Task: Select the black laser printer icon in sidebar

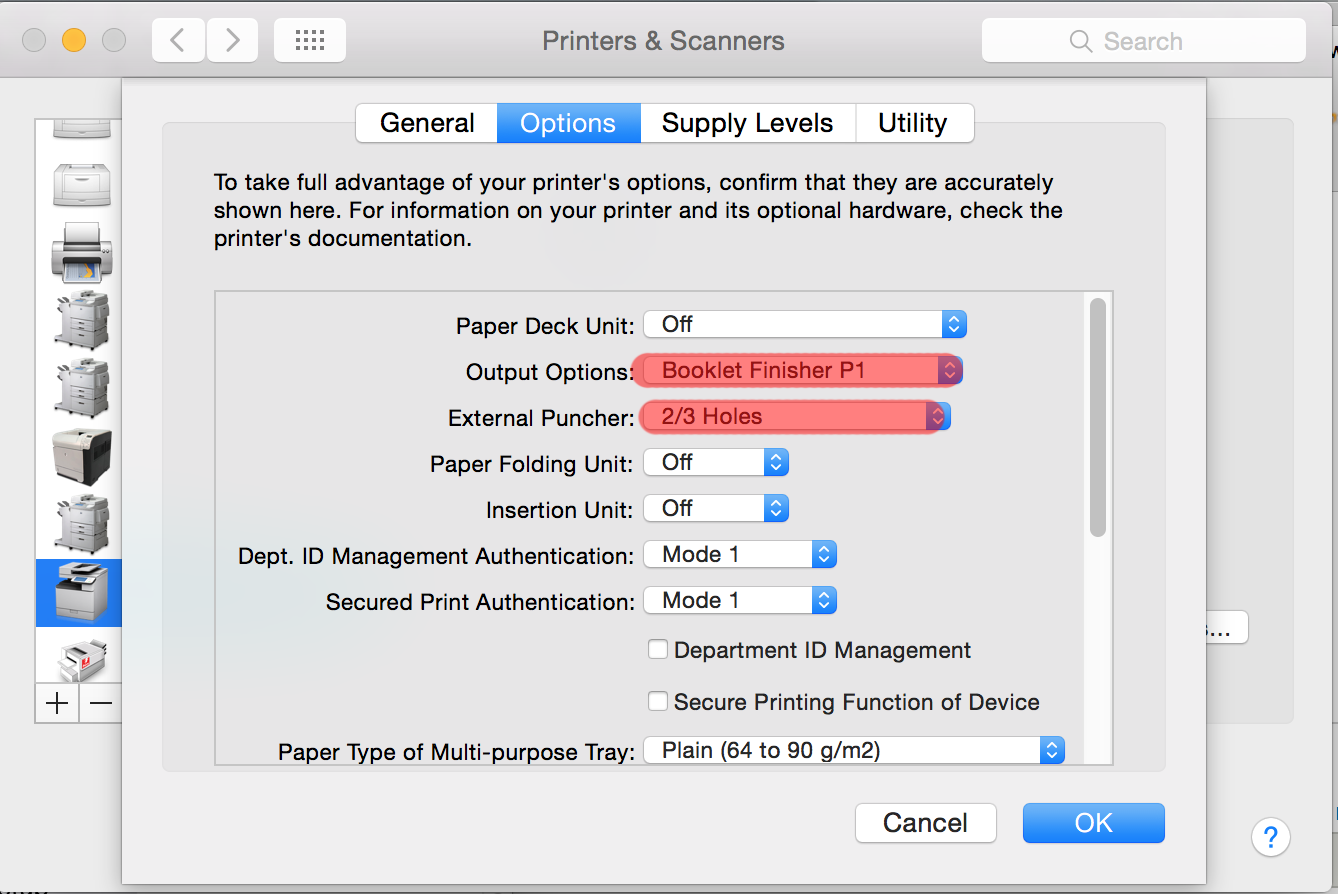Action: [x=81, y=457]
